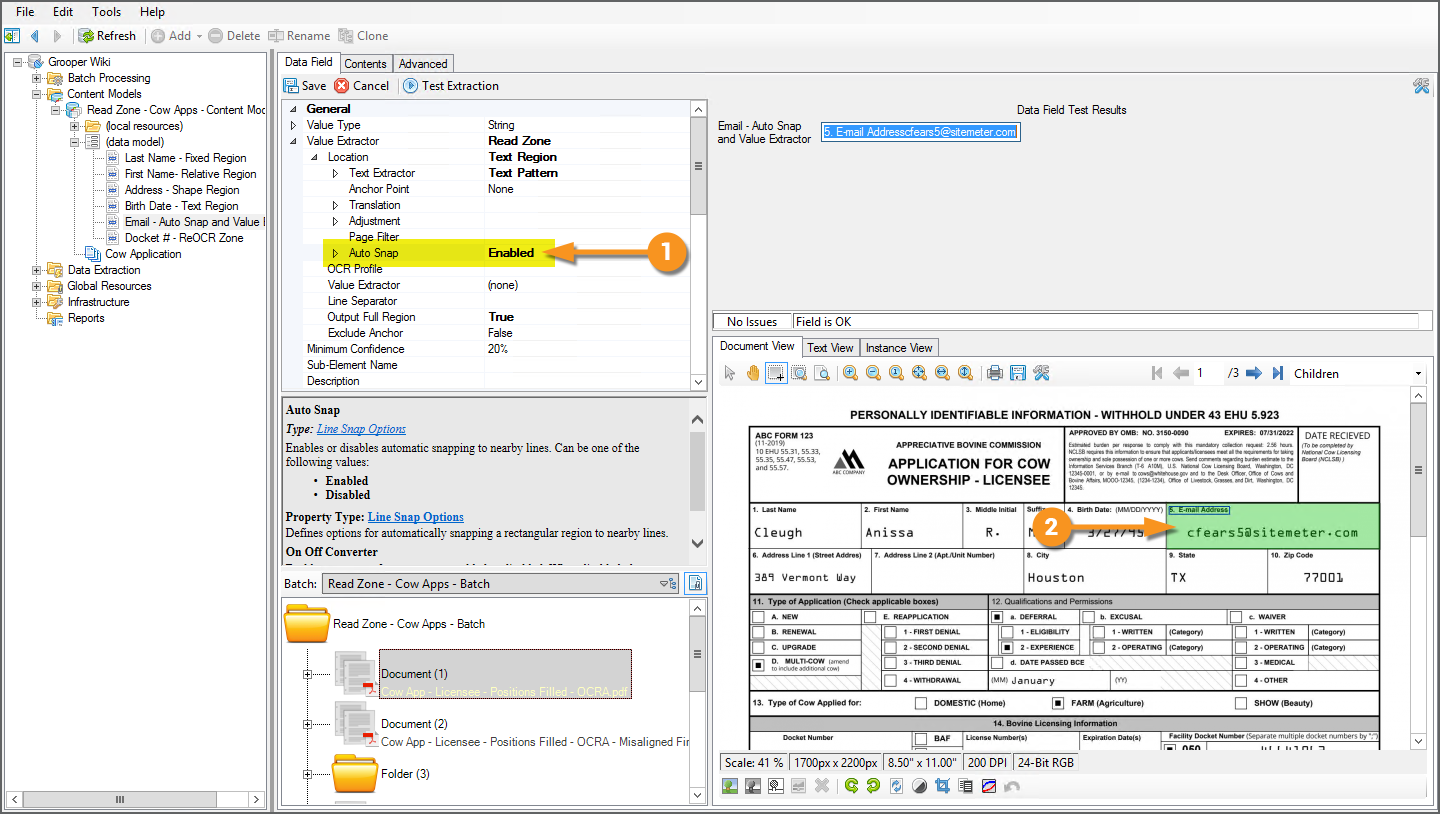Switch to the Text View tab
This screenshot has width=1440, height=814.
click(830, 348)
